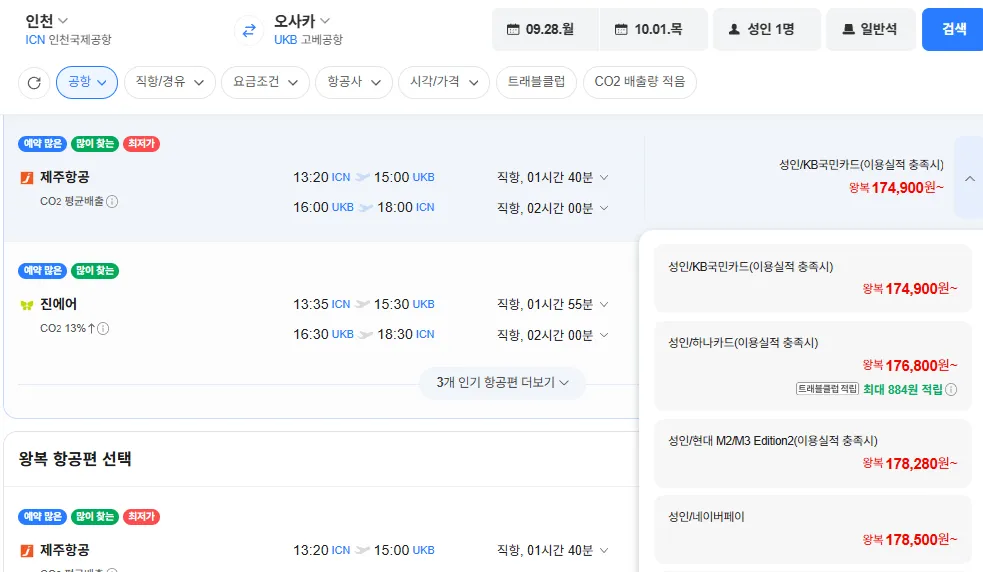The height and width of the screenshot is (572, 983).
Task: Open departure date 09.28.월 picker
Action: coord(545,29)
